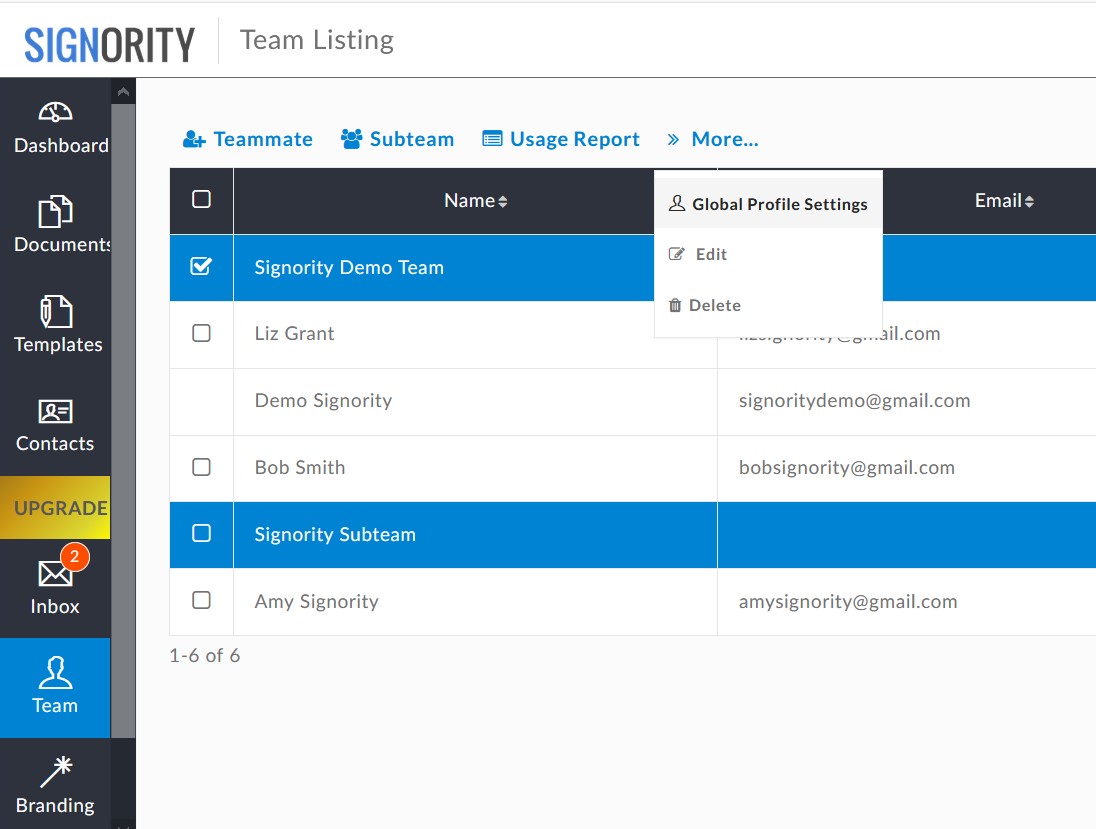Open the Branding magic wand icon
Image resolution: width=1096 pixels, height=829 pixels.
coord(57,772)
